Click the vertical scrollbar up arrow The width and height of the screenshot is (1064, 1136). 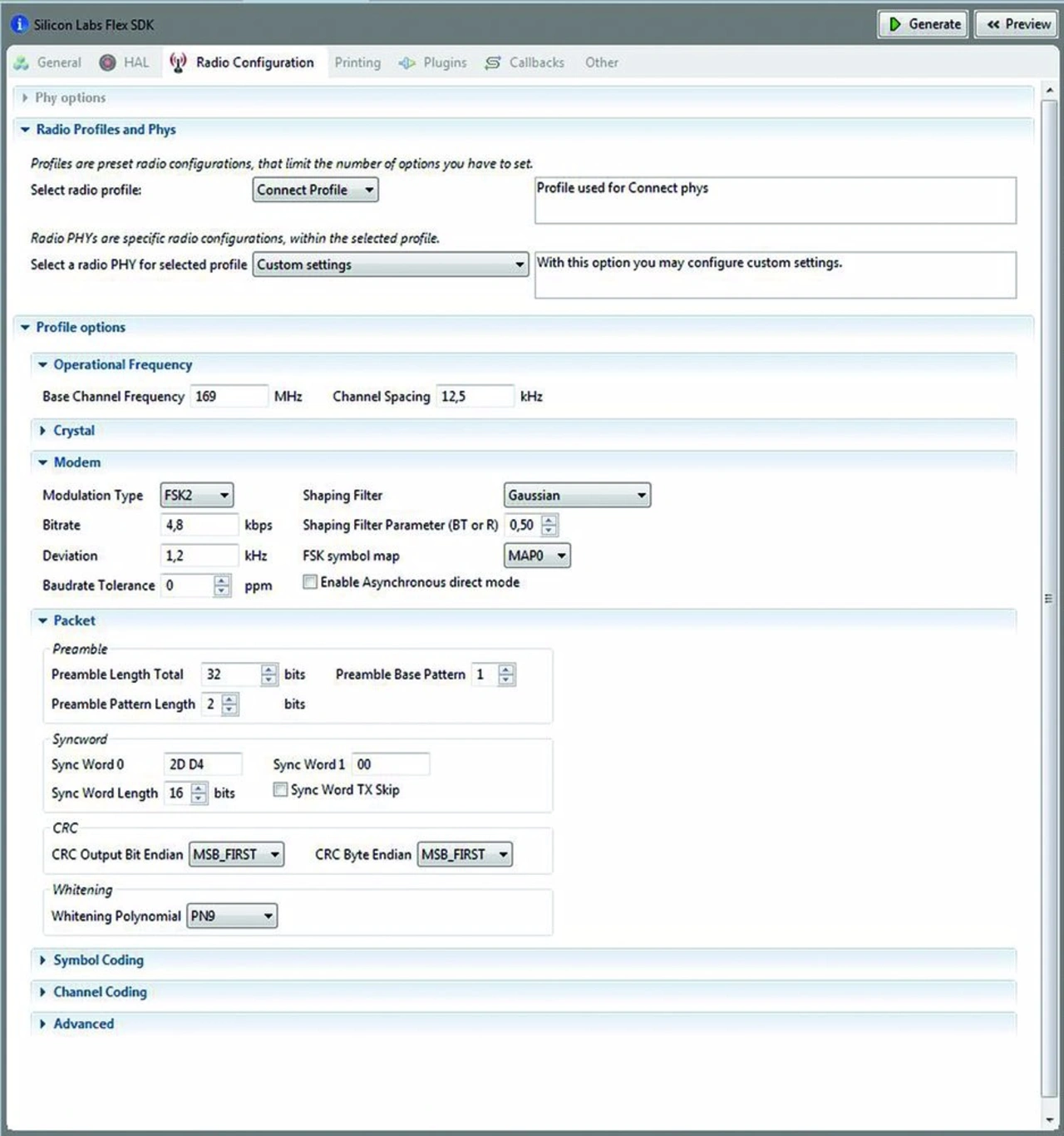pos(1049,90)
